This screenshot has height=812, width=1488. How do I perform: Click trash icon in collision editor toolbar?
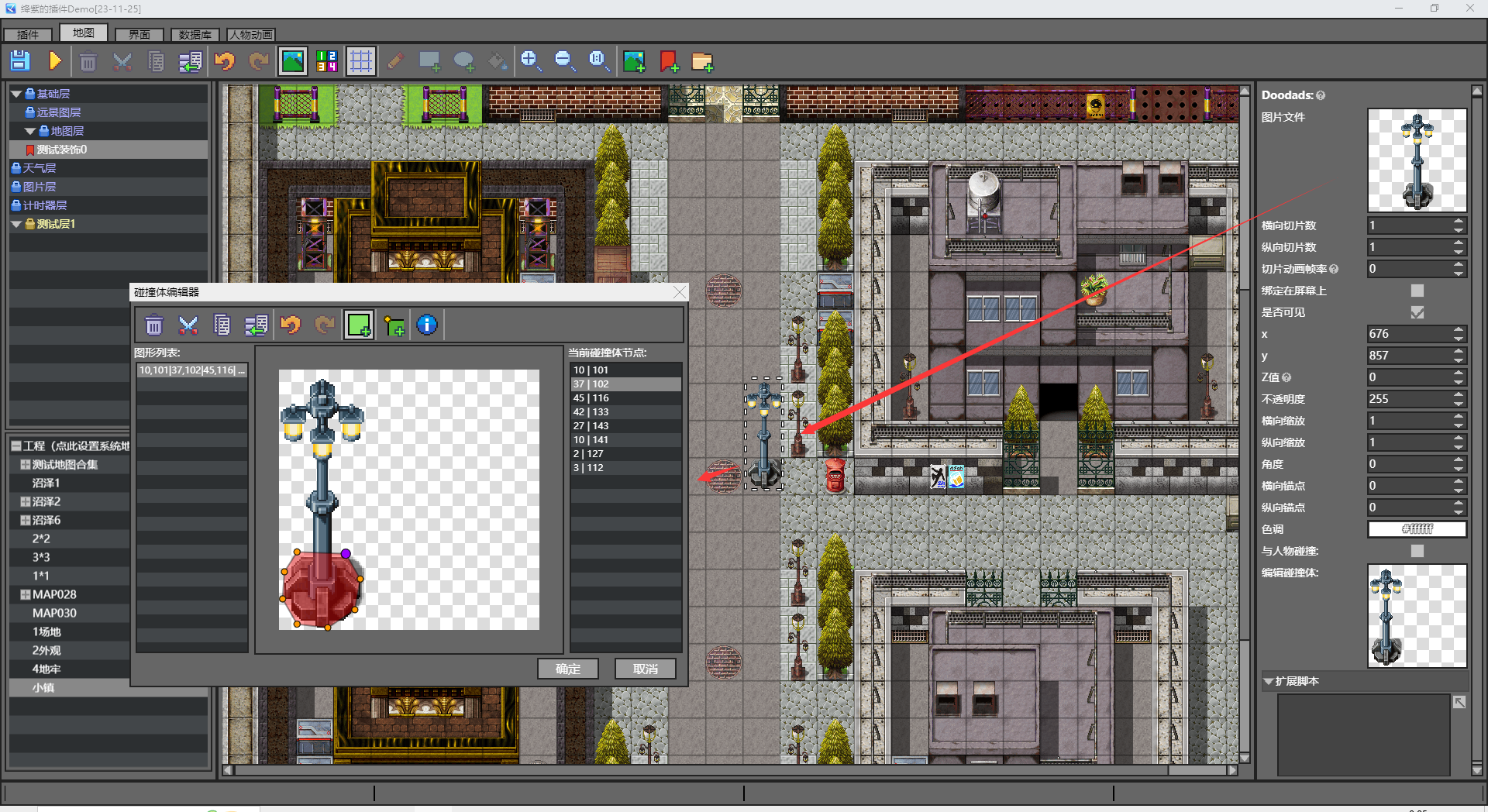pos(154,325)
